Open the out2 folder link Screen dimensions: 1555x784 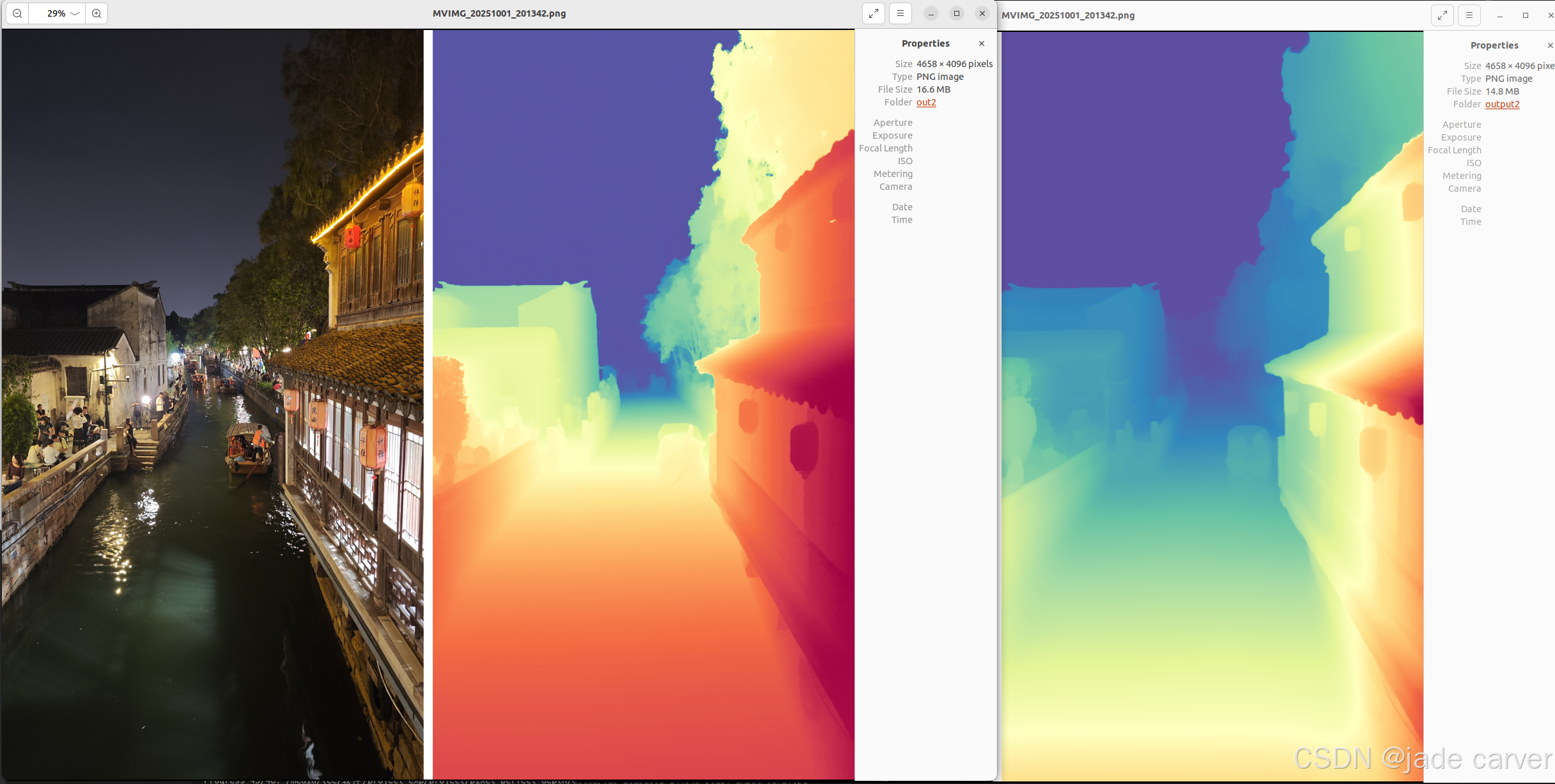[926, 102]
